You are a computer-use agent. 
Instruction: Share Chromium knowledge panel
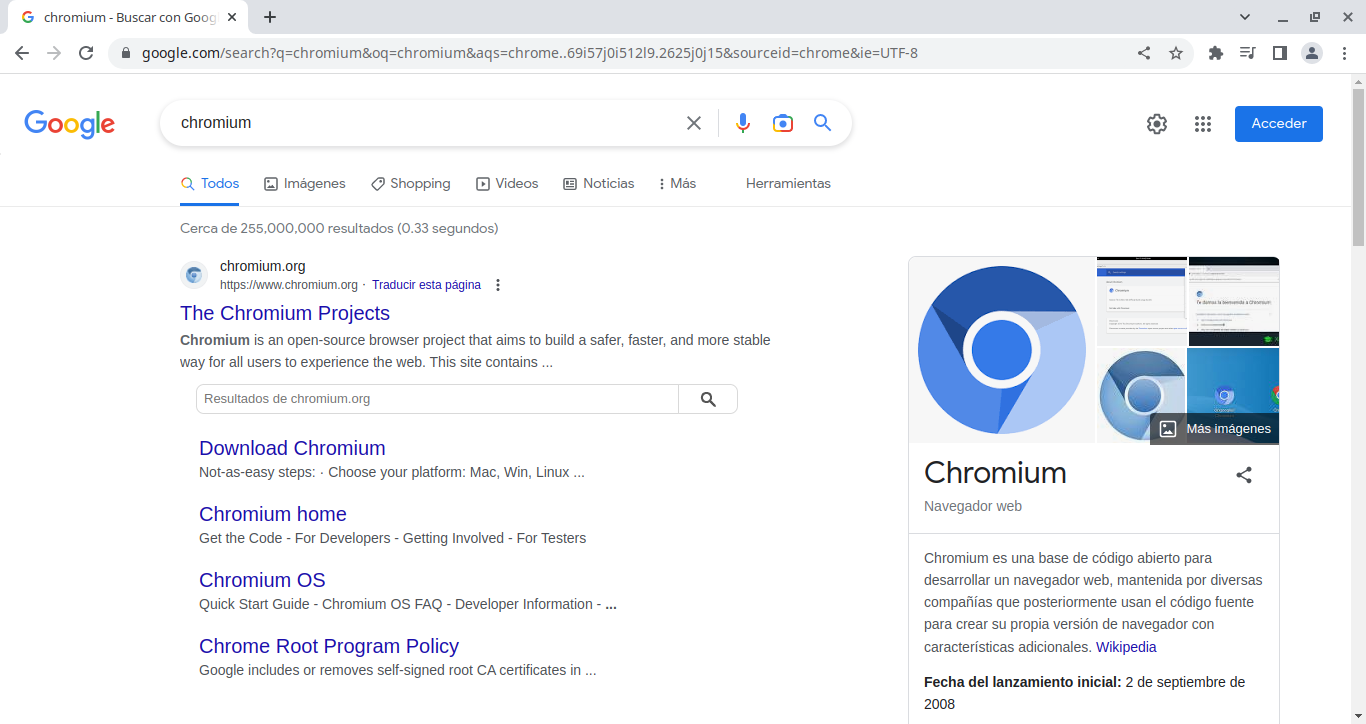click(x=1244, y=475)
